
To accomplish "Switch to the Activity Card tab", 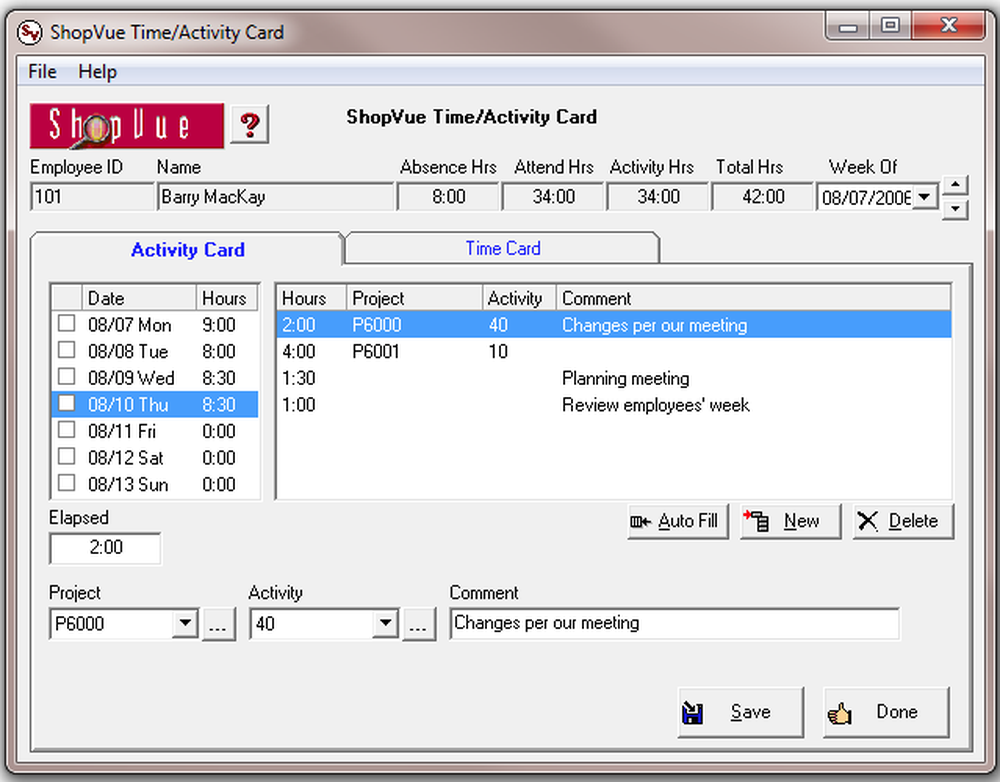I will [187, 249].
